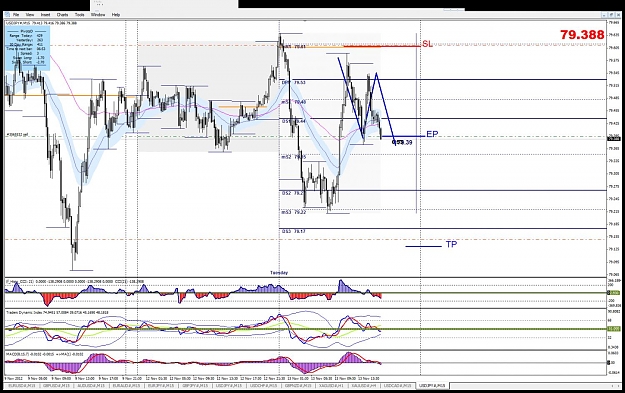Restore the chart child window

point(611,15)
